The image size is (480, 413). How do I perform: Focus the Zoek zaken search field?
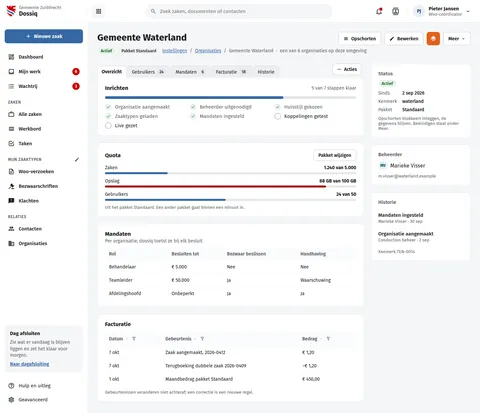(239, 11)
